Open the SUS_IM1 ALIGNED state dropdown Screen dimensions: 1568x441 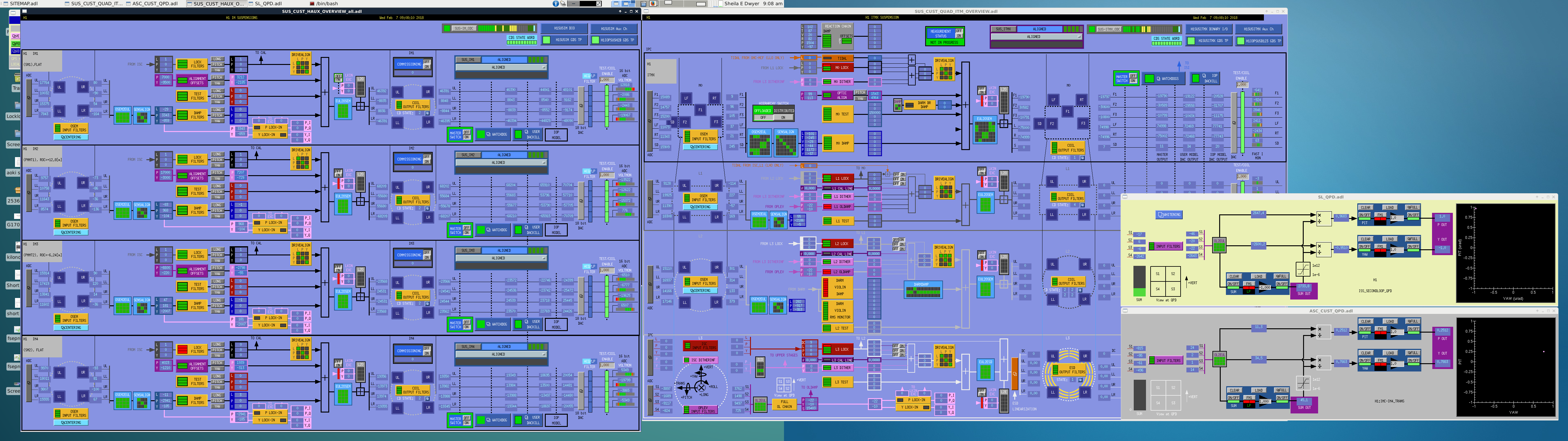(x=502, y=68)
